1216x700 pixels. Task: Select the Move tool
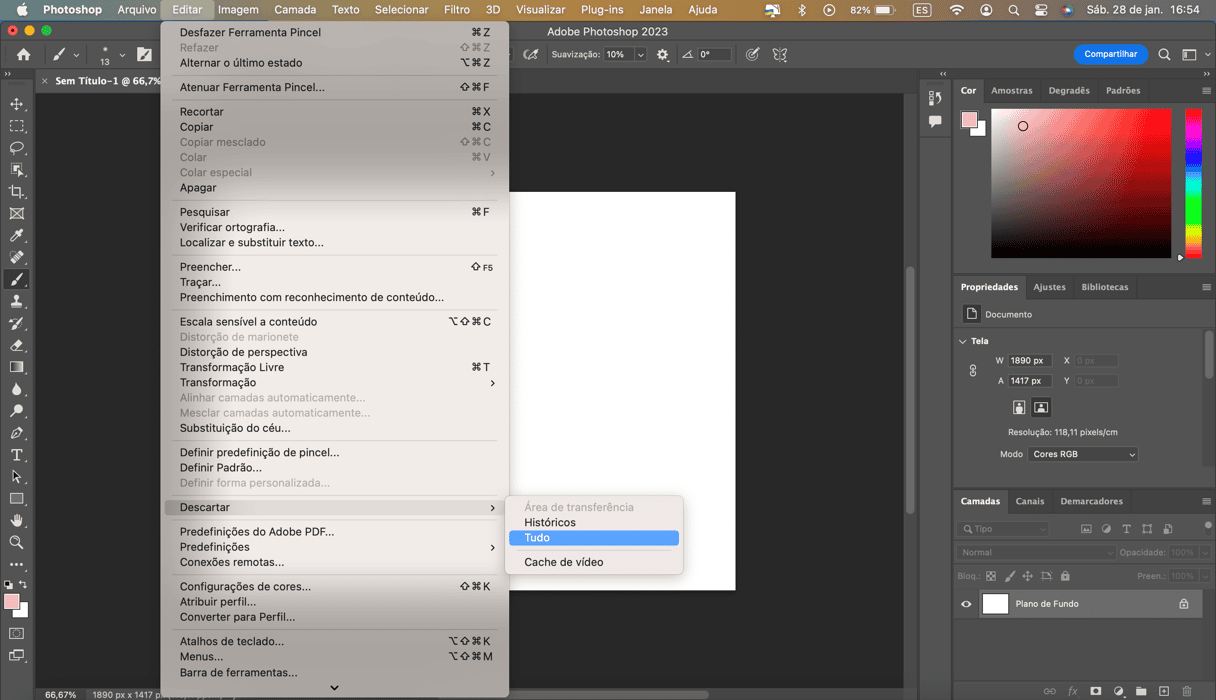pos(17,104)
